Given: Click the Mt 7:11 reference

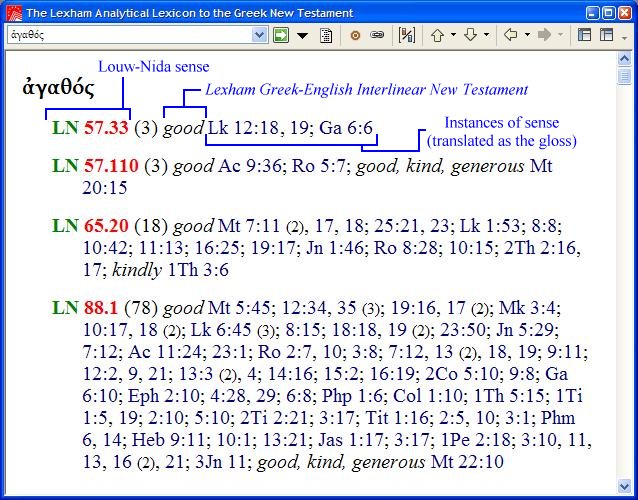Looking at the screenshot, I should (249, 226).
